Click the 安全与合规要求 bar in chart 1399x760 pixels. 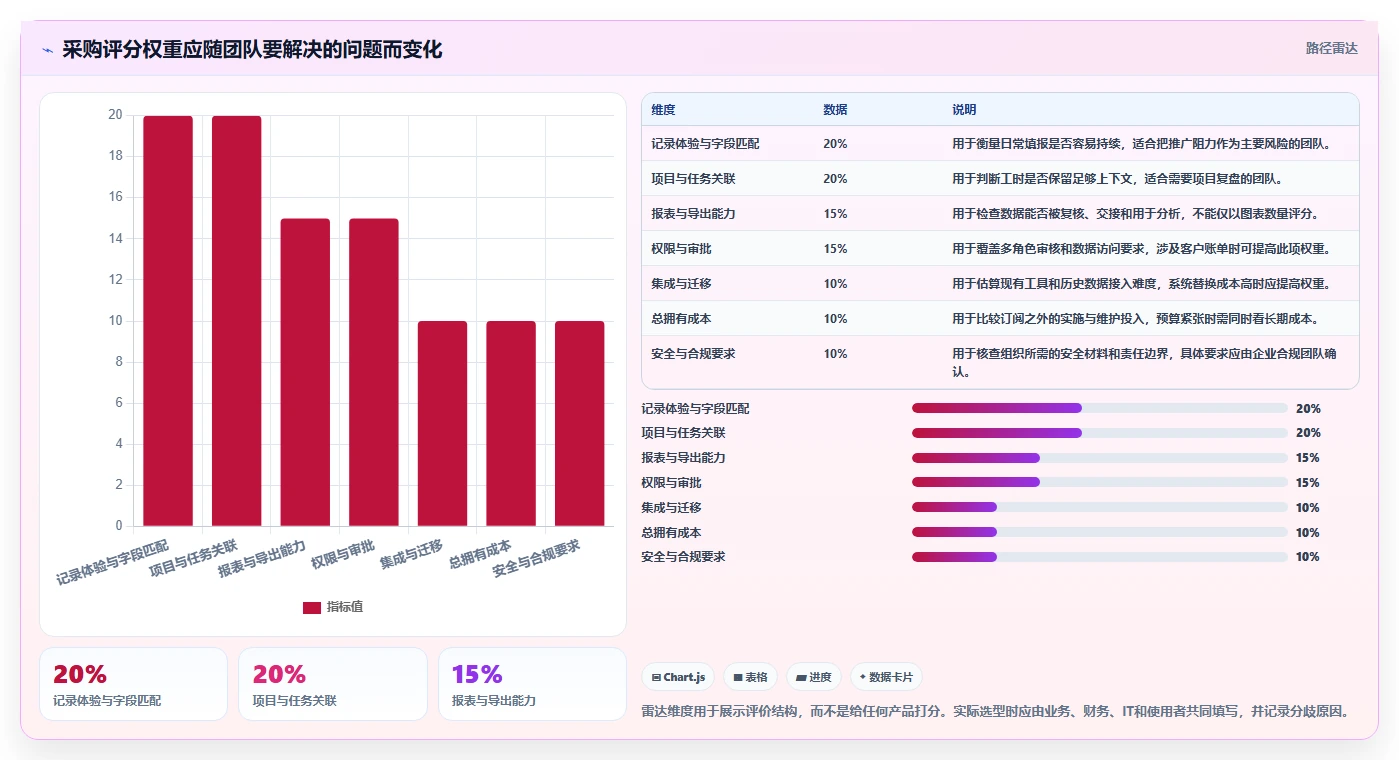tap(580, 423)
